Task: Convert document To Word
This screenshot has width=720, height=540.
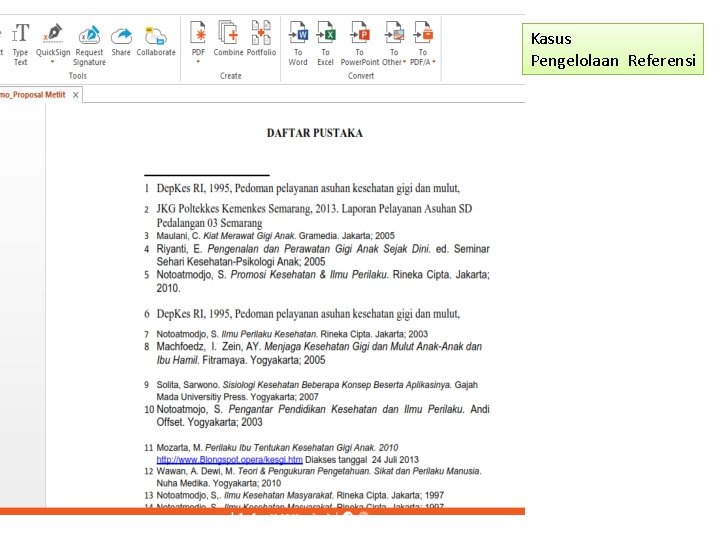Action: [x=298, y=44]
